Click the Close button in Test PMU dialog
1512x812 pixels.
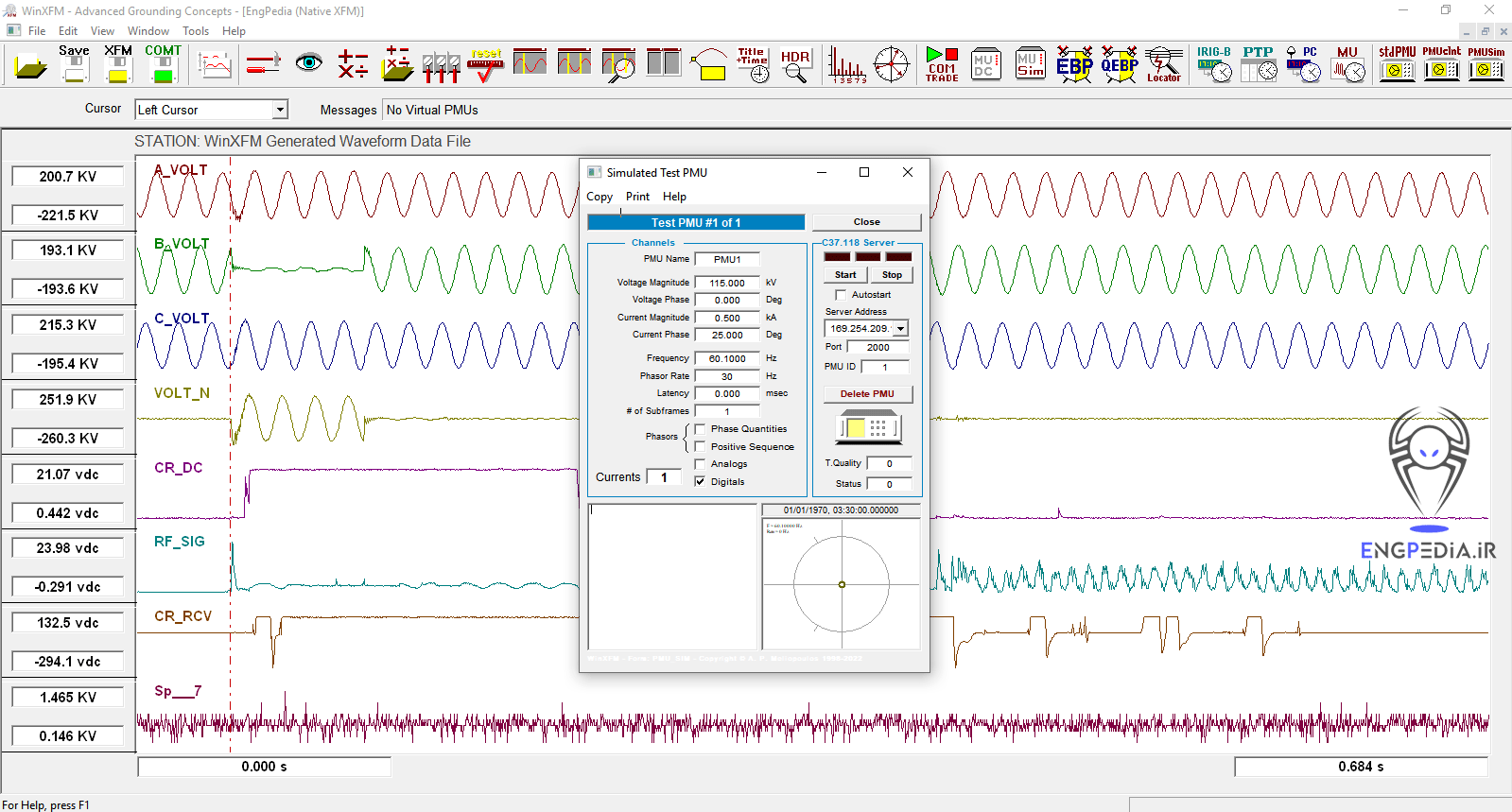coord(867,222)
